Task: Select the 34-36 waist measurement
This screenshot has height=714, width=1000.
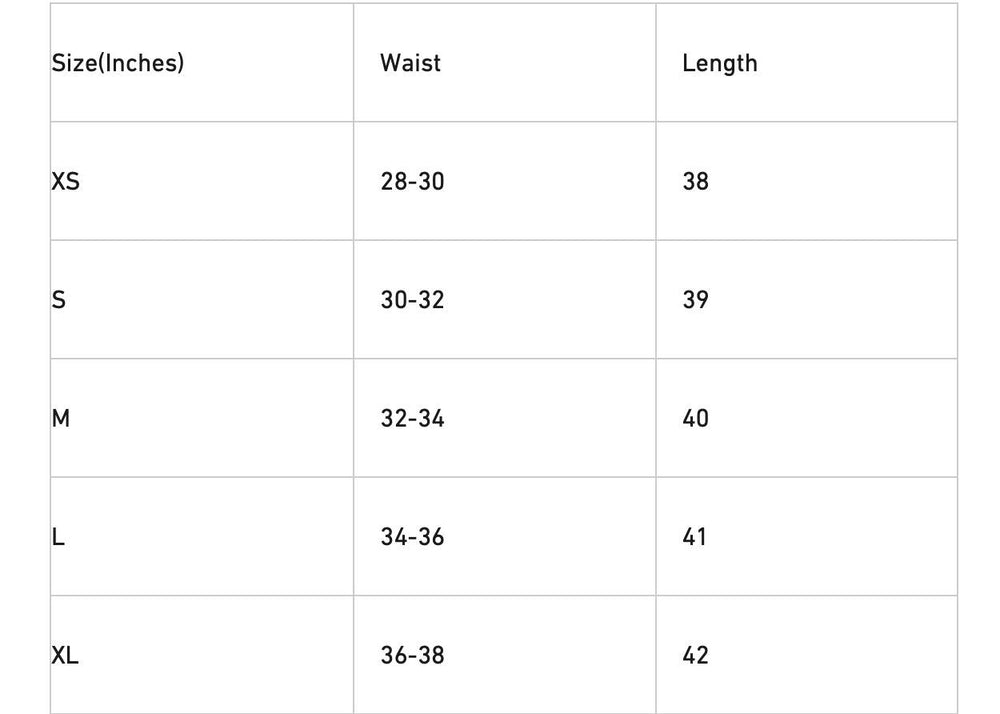Action: [x=412, y=537]
